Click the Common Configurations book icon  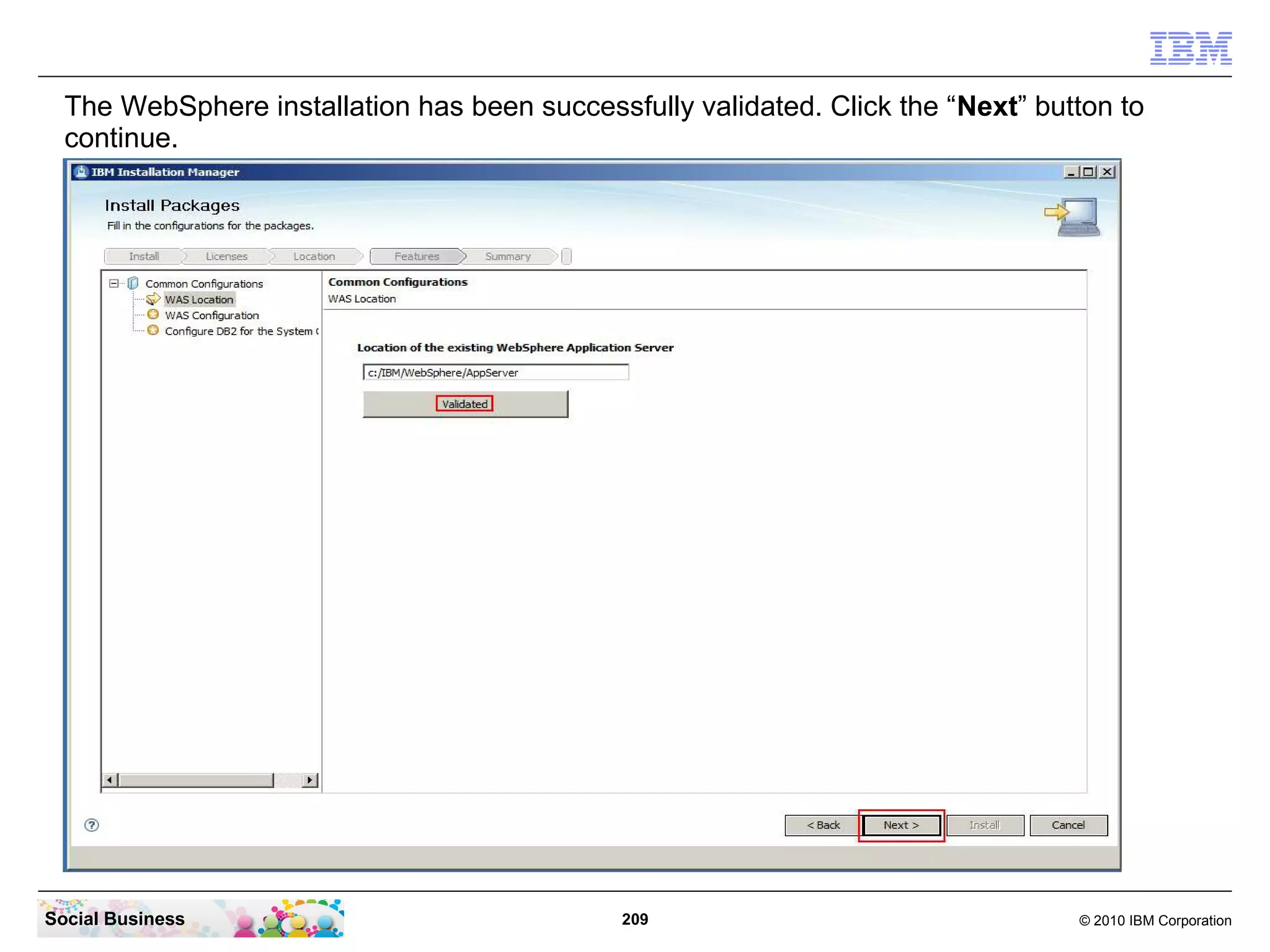coord(133,283)
